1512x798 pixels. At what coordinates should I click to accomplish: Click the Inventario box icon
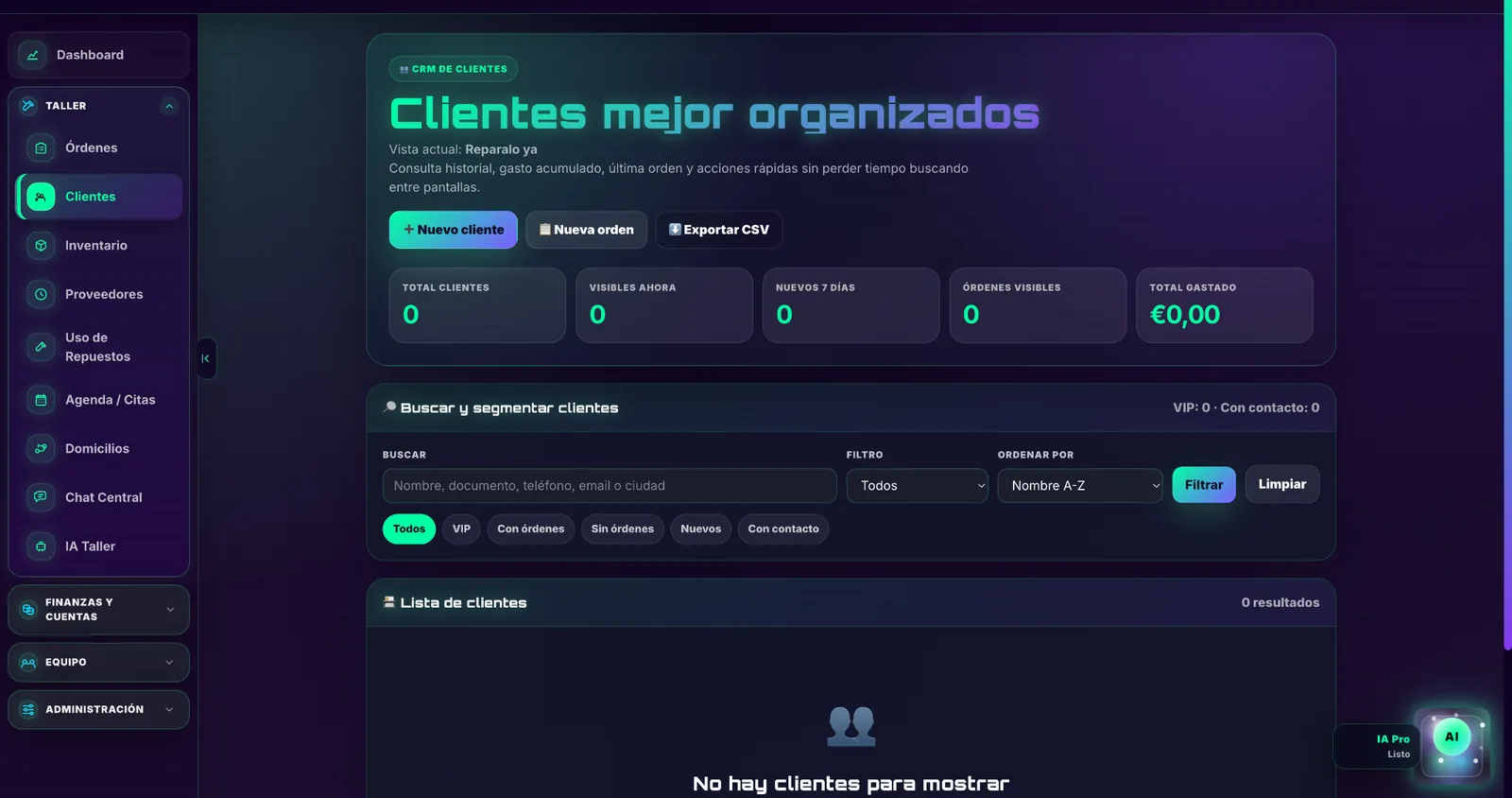pyautogui.click(x=41, y=246)
